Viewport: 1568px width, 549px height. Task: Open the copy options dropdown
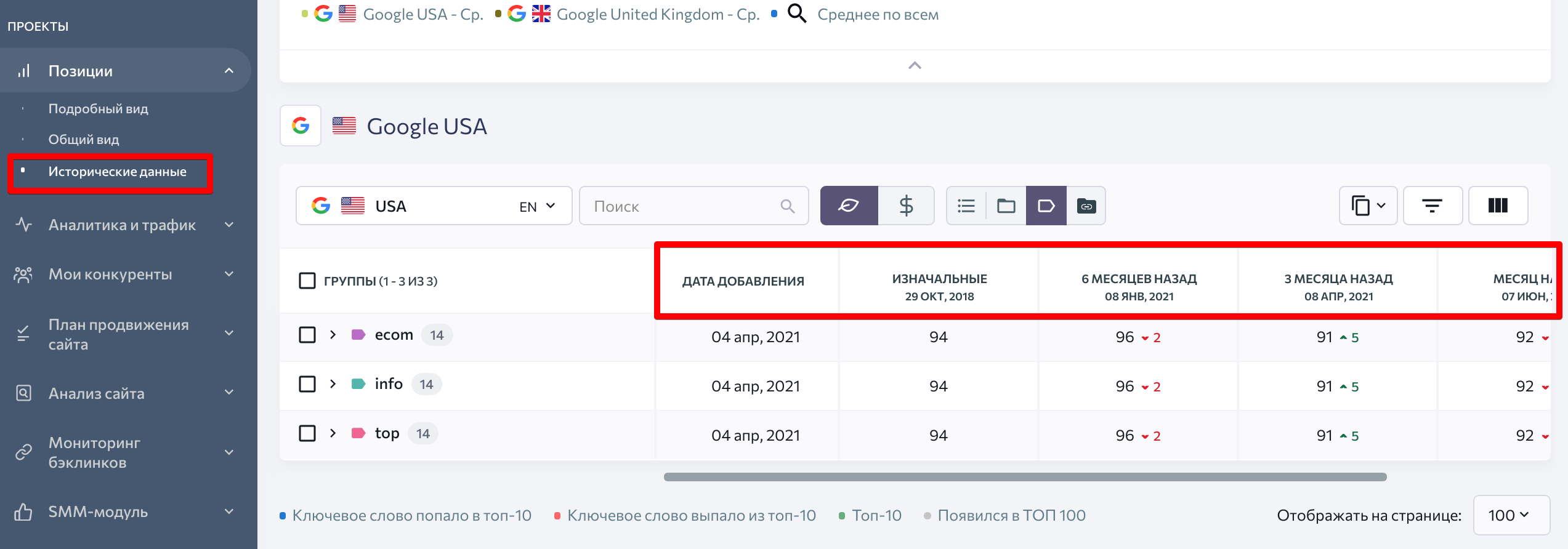point(1368,206)
